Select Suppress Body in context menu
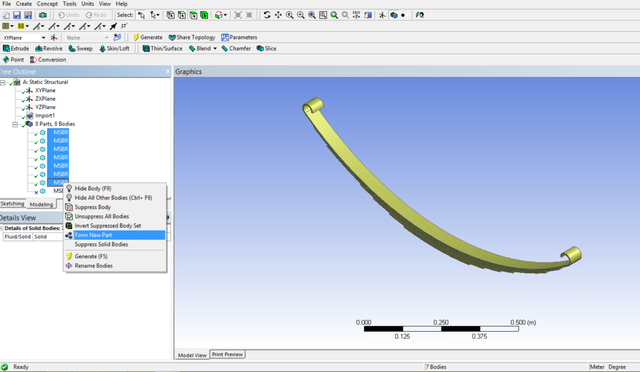The height and width of the screenshot is (372, 640). (x=92, y=207)
